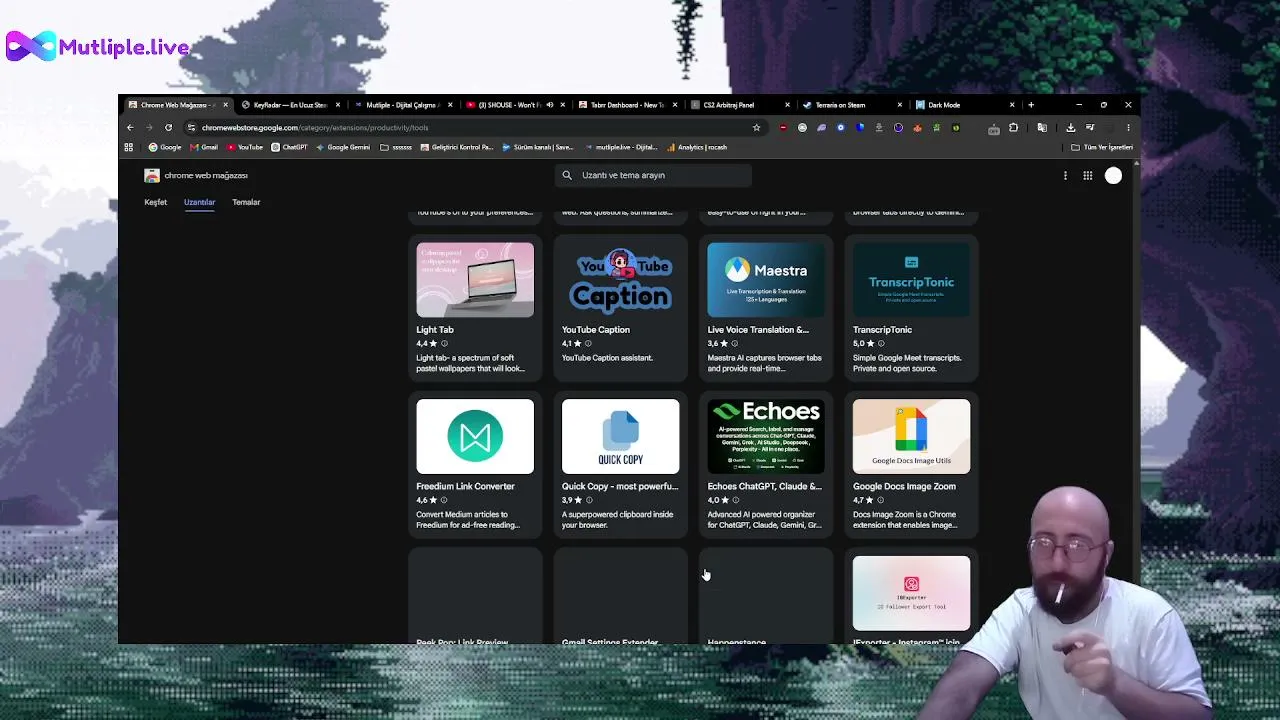Open the Temalar section
The image size is (1280, 720).
[246, 202]
